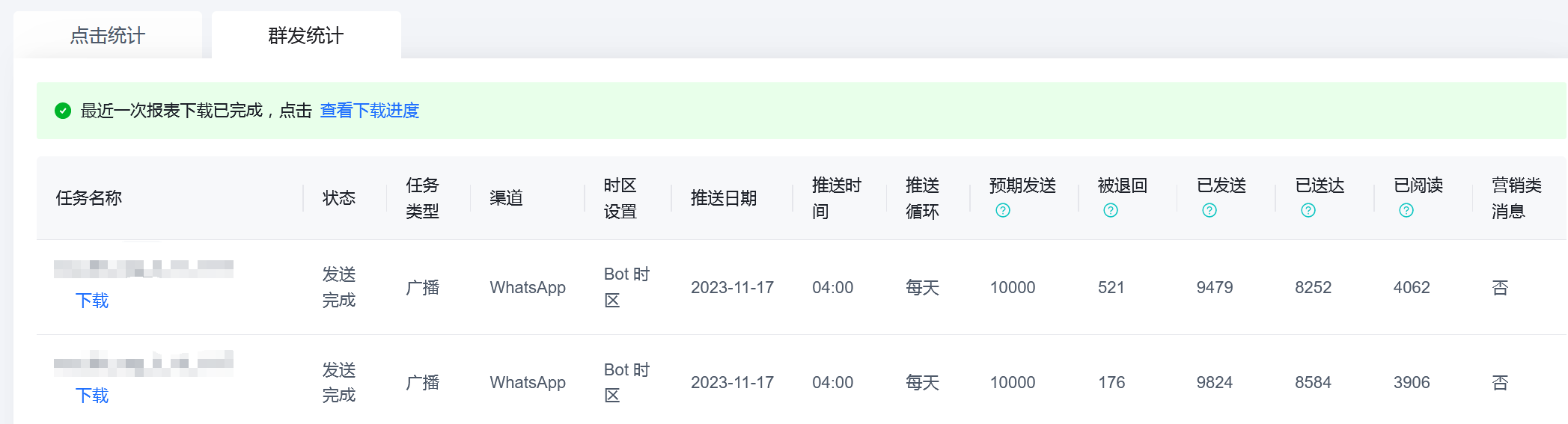Switch to 点击统计 tab
The height and width of the screenshot is (424, 1568).
click(108, 35)
